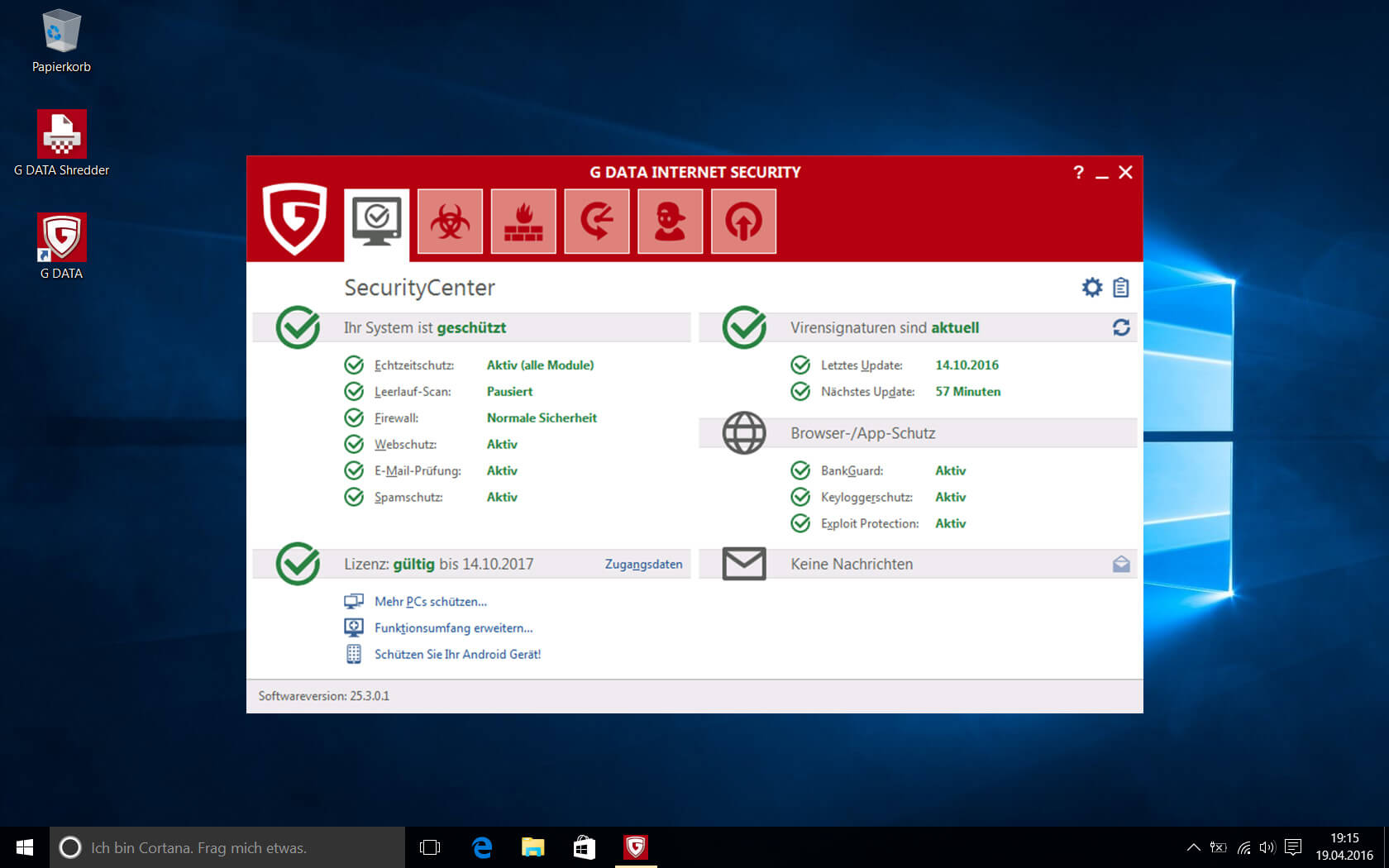
Task: Click the G DATA shield logo
Action: pyautogui.click(x=294, y=218)
